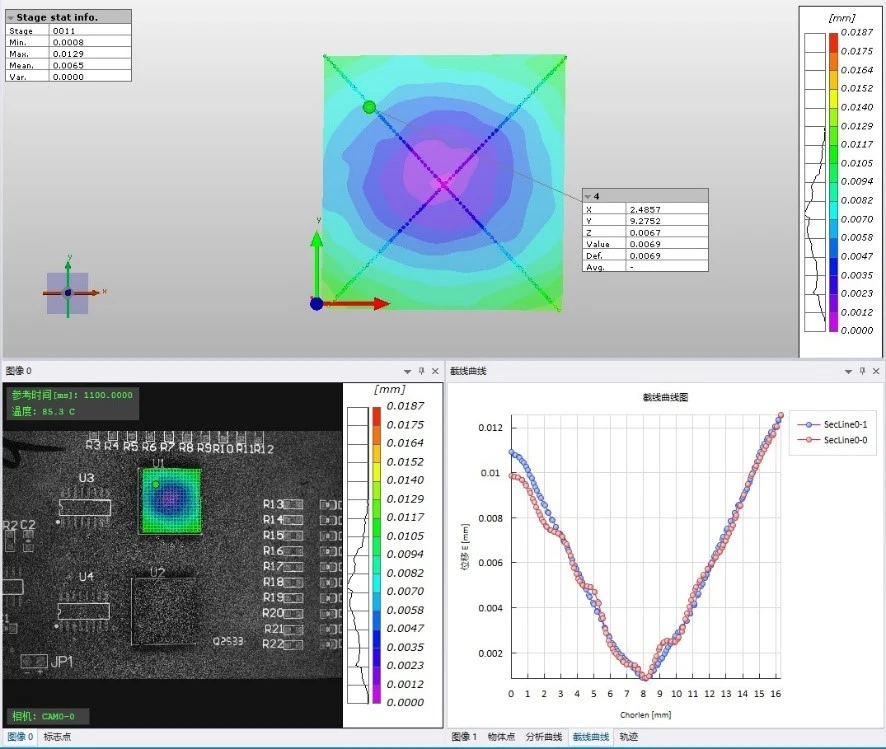Click the main color scale bar legend
The image size is (886, 749).
click(x=833, y=182)
